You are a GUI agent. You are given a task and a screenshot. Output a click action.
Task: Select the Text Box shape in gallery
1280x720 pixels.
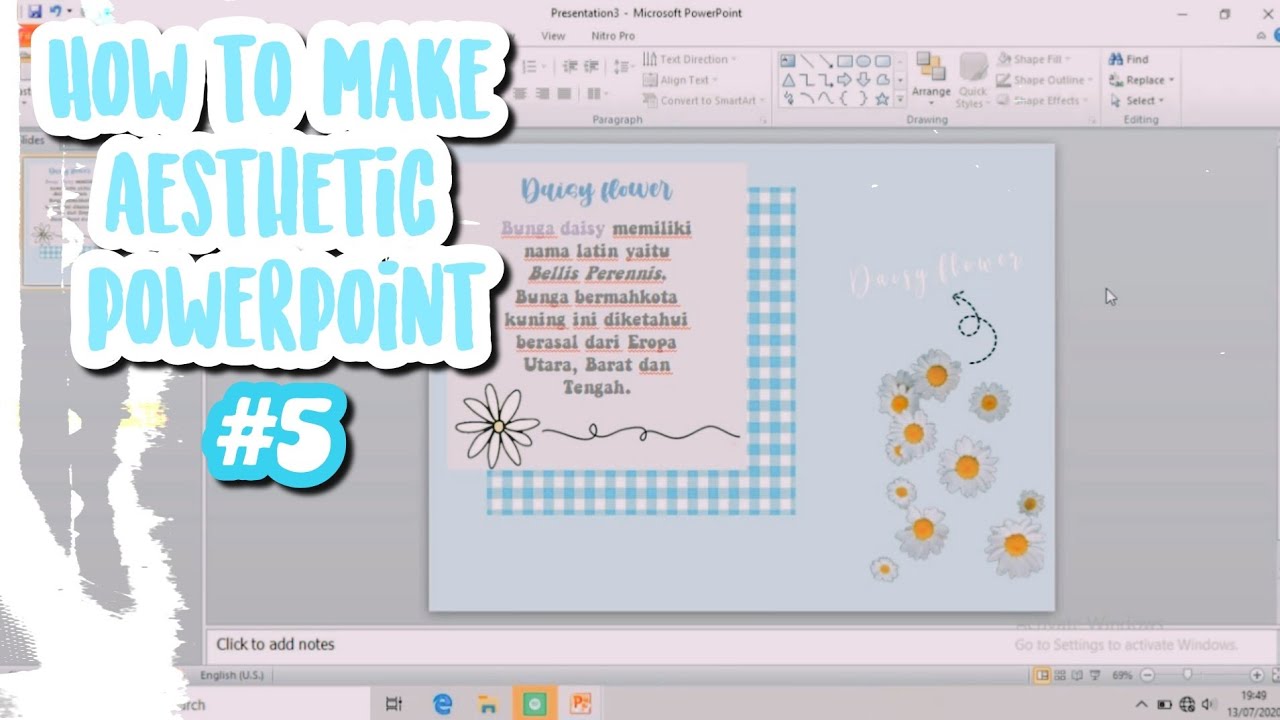click(x=788, y=60)
